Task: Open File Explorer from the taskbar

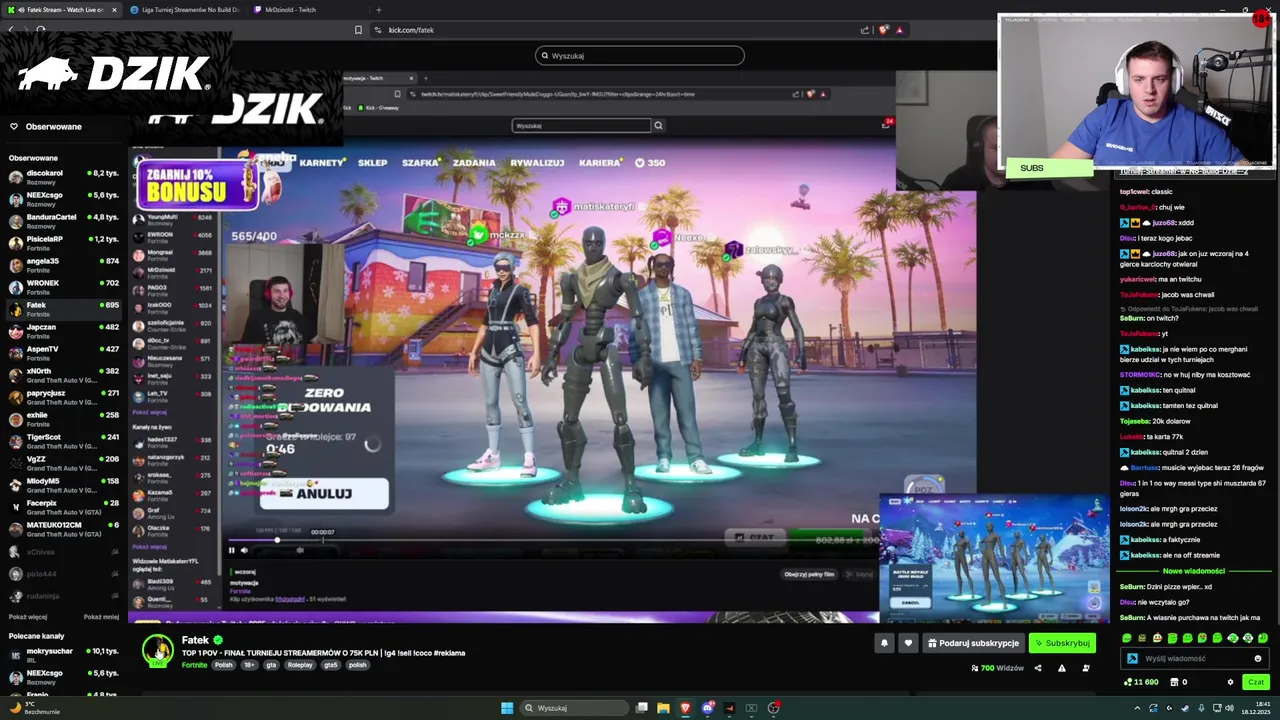Action: tap(663, 708)
